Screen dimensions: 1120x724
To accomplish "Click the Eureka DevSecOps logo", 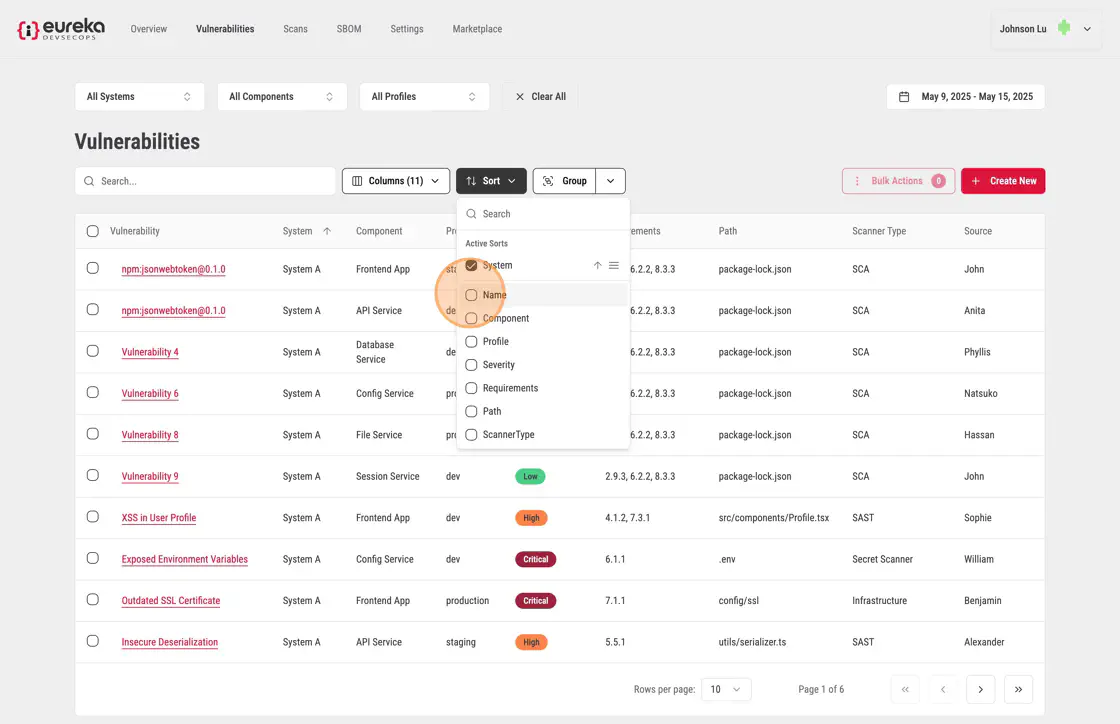I will [60, 29].
